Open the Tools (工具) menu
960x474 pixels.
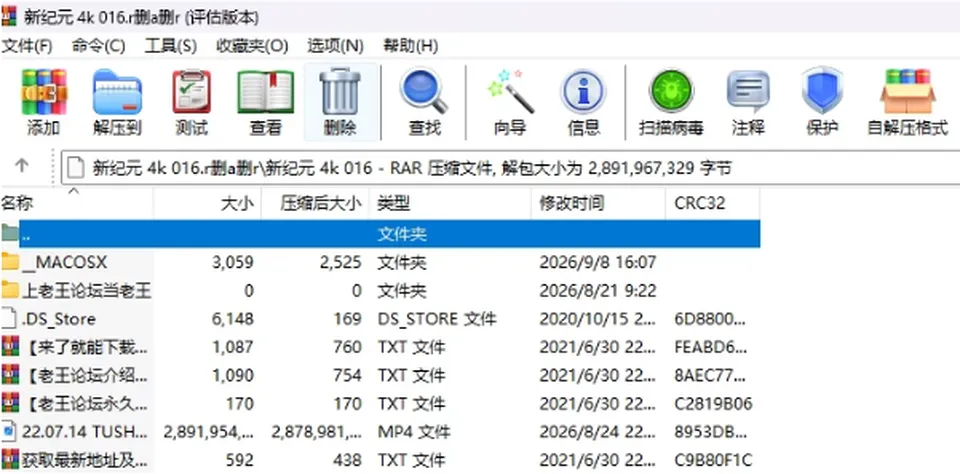170,46
